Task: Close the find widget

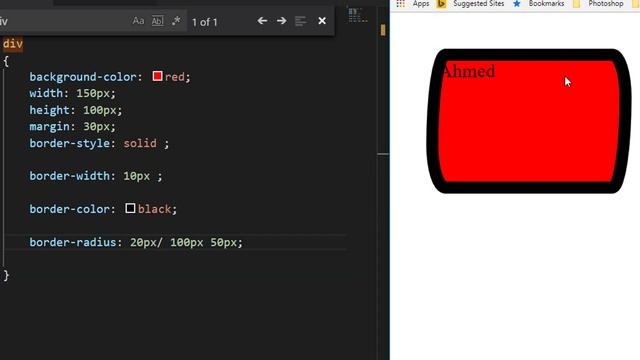Action: (x=322, y=20)
